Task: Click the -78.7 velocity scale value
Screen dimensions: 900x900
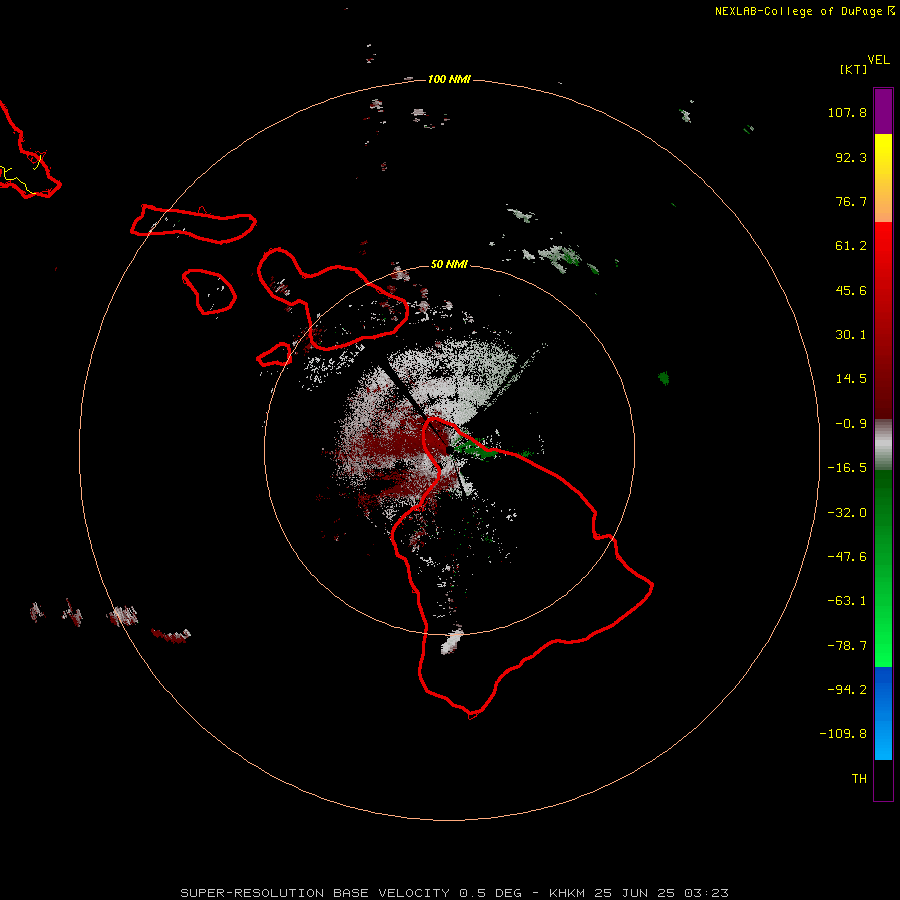Action: point(847,646)
